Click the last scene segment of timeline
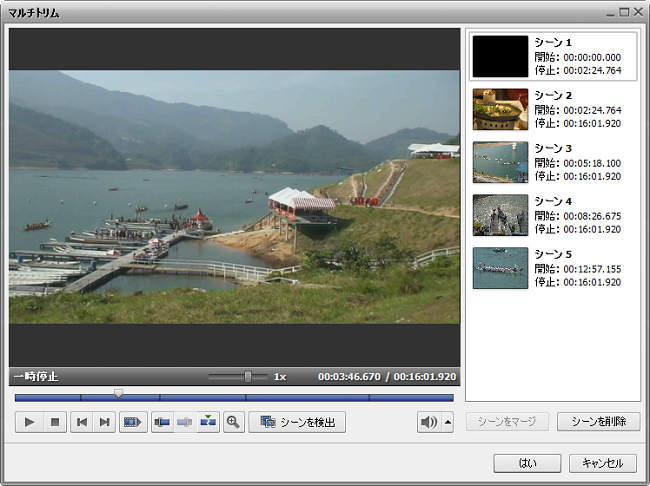The image size is (650, 486). click(x=411, y=398)
